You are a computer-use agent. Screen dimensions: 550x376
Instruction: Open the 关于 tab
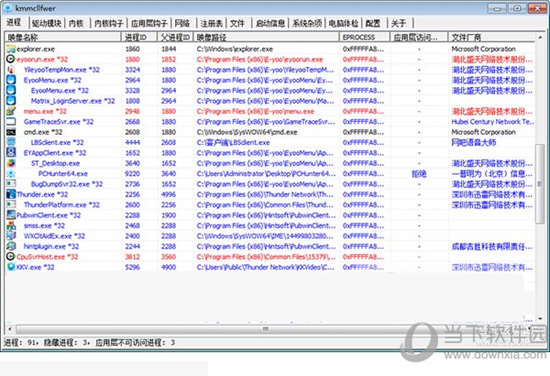(398, 24)
